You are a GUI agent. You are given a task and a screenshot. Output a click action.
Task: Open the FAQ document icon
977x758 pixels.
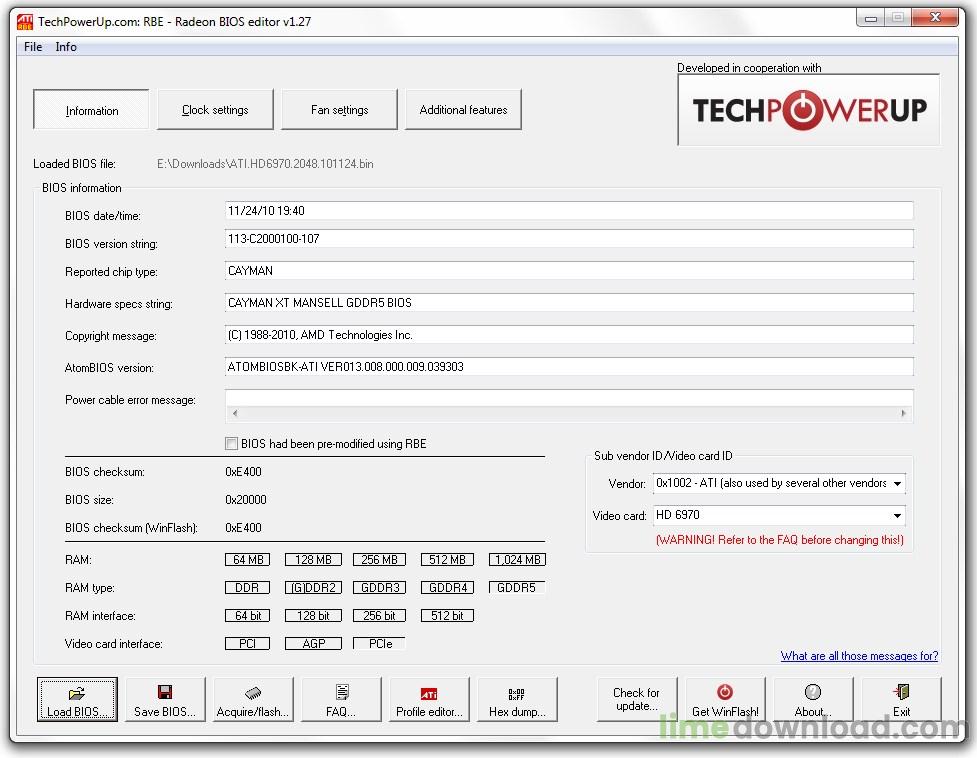coord(342,693)
